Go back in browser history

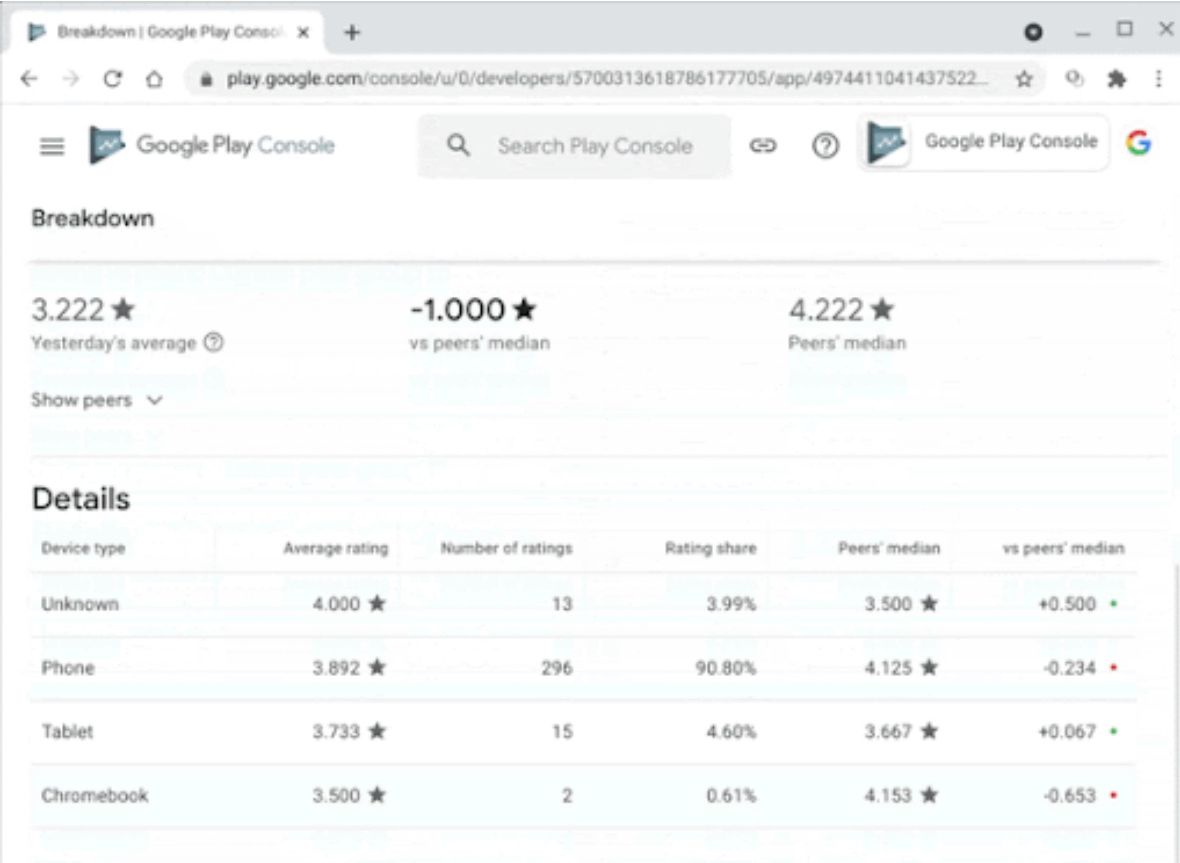click(29, 78)
